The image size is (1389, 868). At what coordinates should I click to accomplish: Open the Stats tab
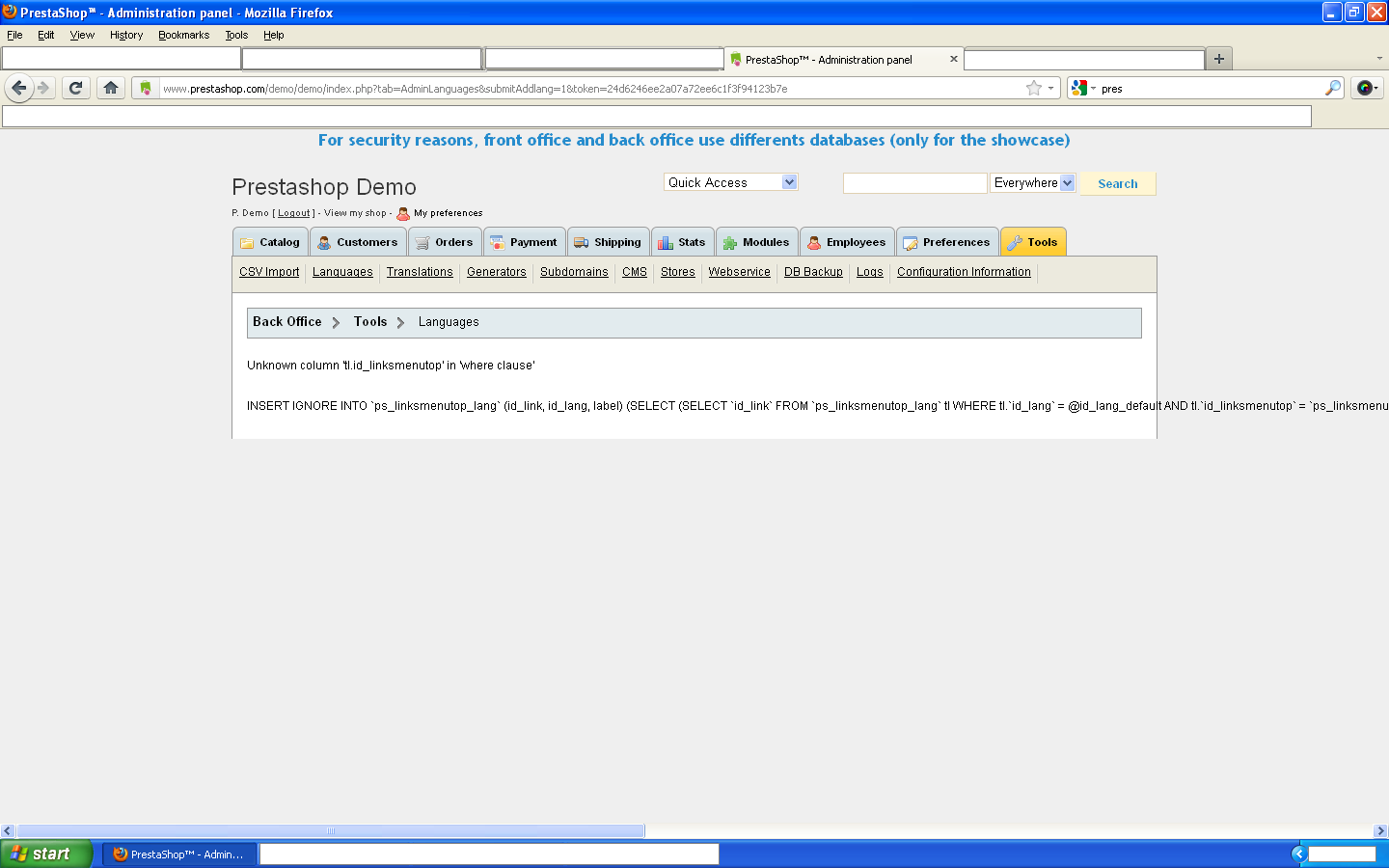point(682,242)
